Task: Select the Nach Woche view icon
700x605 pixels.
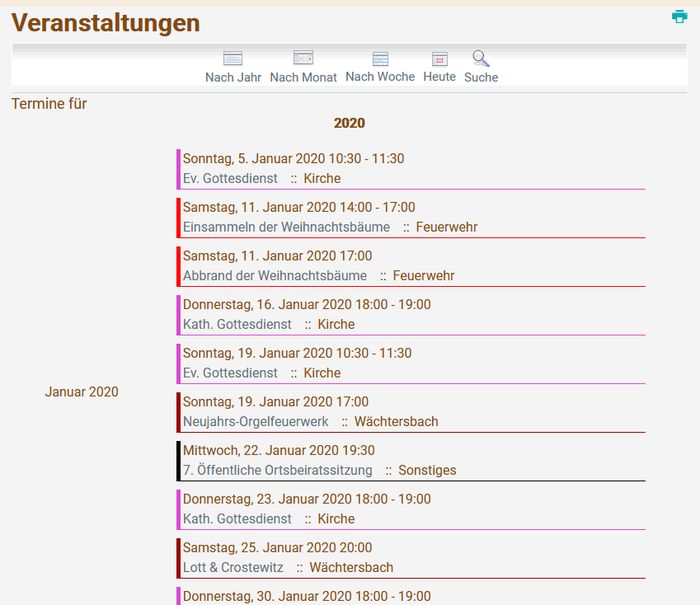Action: pos(380,58)
